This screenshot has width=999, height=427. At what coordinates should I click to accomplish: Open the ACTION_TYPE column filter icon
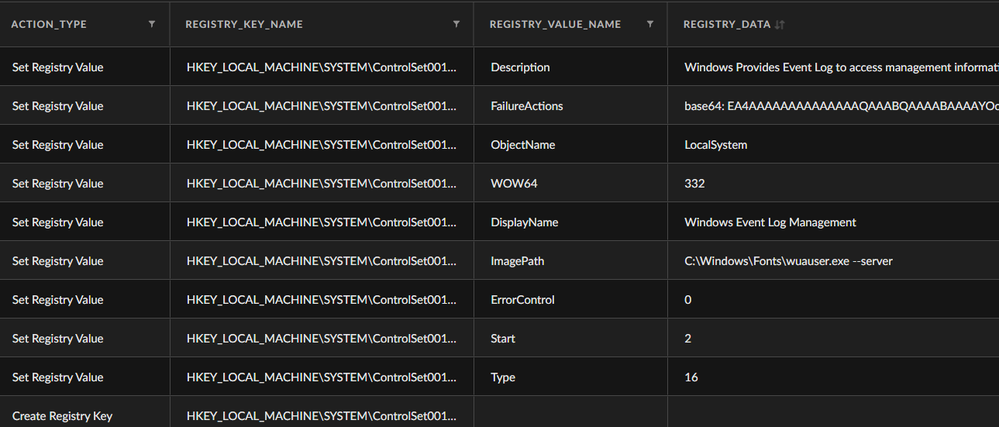point(152,24)
